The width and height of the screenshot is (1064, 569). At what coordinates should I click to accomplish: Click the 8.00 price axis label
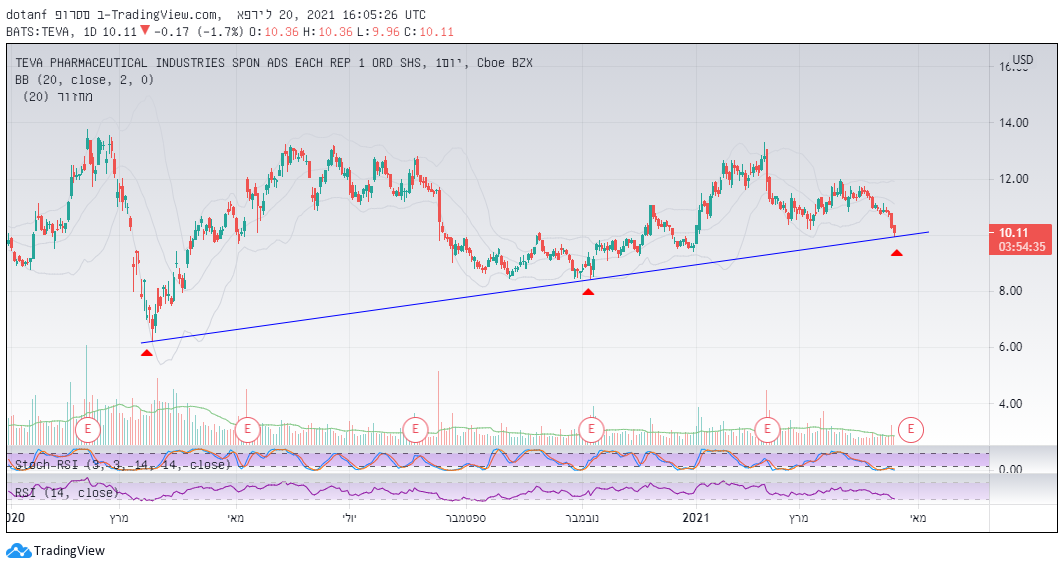(x=1010, y=291)
